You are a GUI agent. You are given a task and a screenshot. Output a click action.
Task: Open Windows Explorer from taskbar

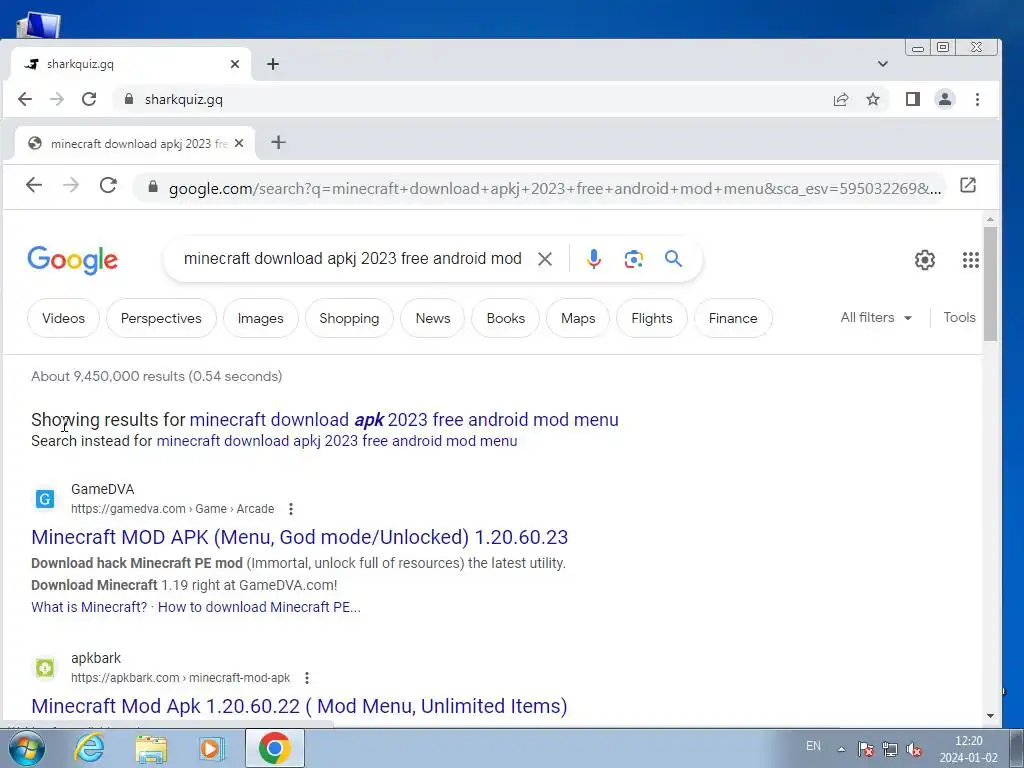pos(151,748)
